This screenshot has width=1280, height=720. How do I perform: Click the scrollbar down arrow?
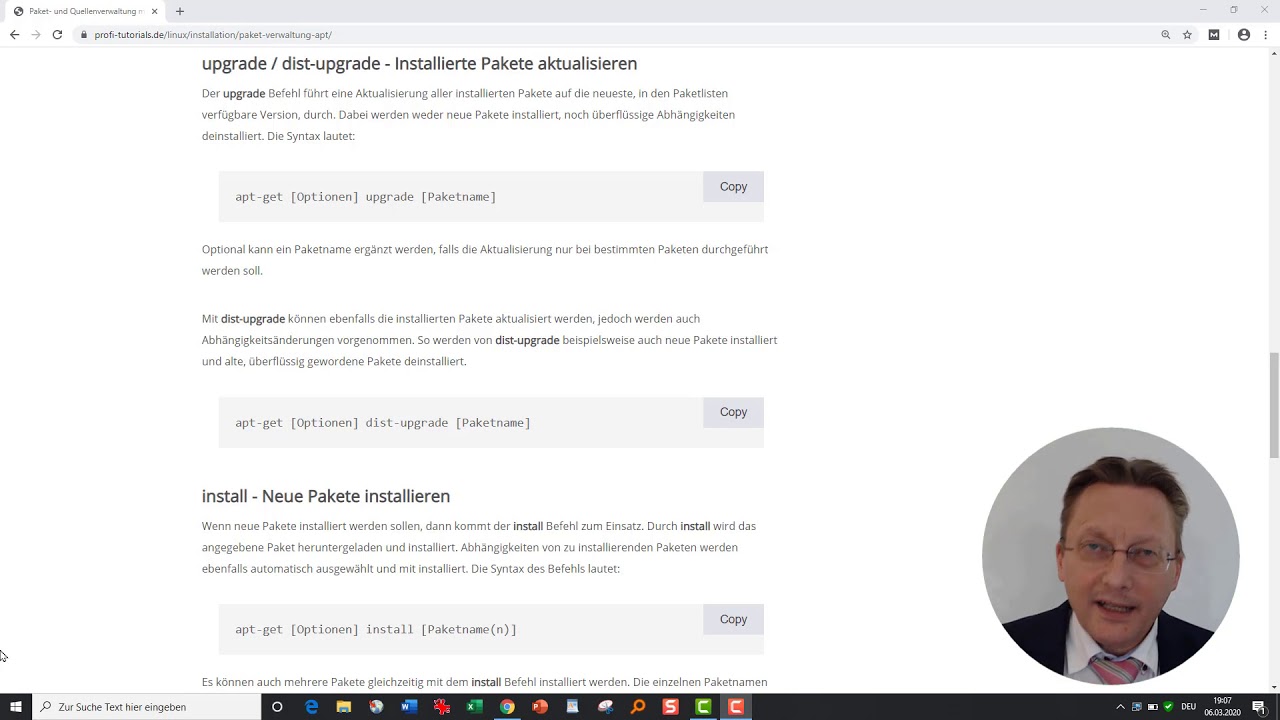(1274, 686)
